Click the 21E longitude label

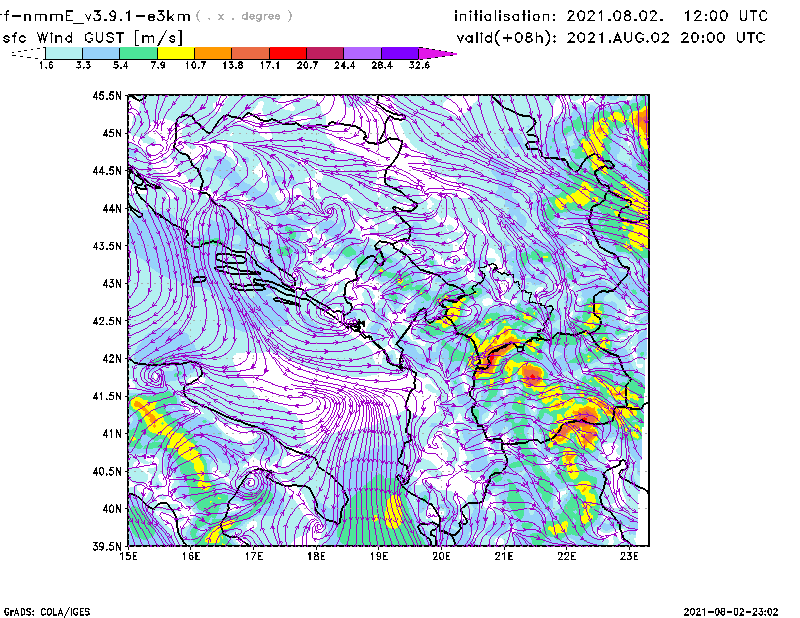tap(504, 556)
